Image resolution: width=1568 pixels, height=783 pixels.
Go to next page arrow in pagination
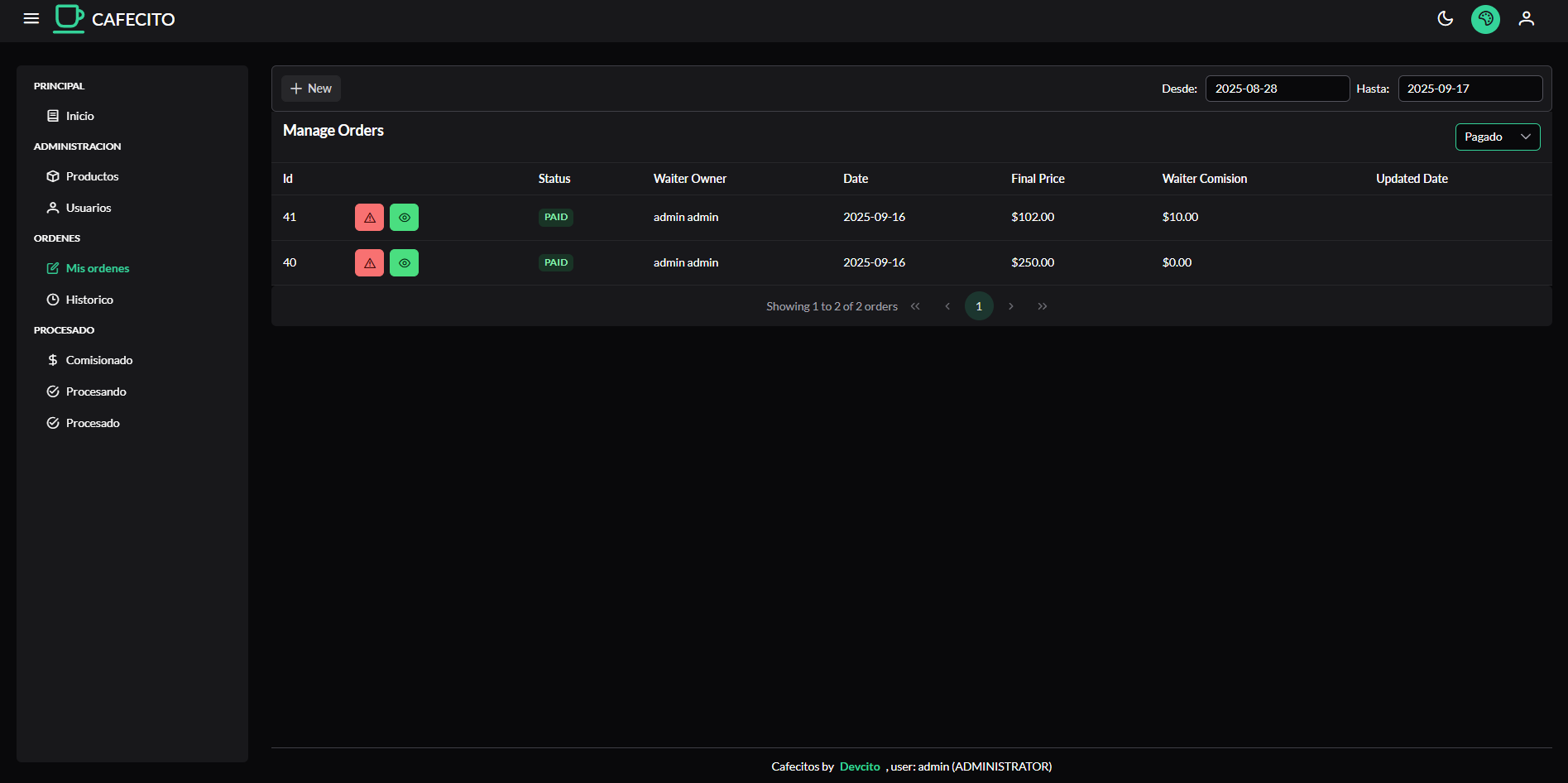click(x=1010, y=306)
